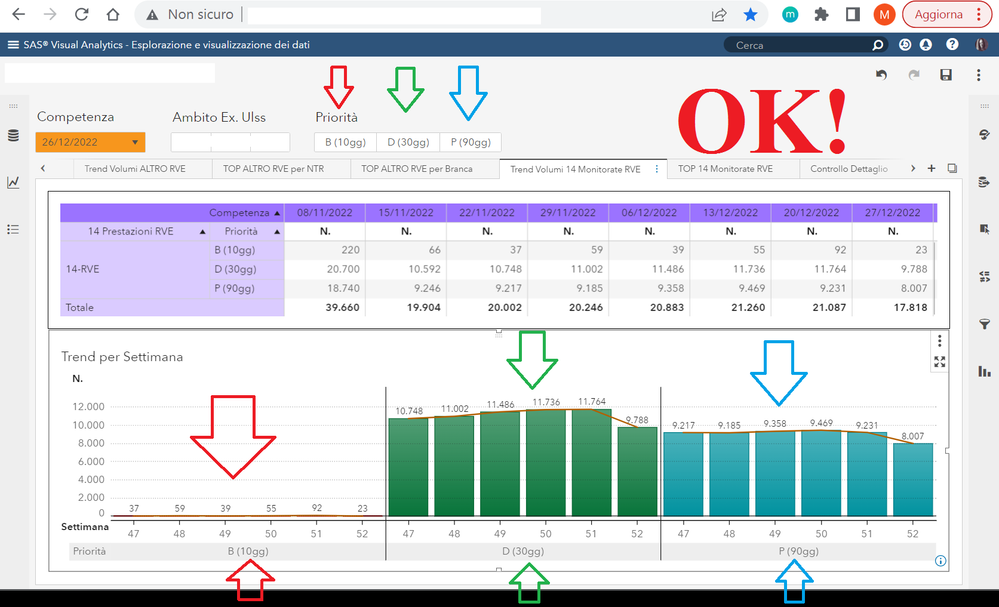The width and height of the screenshot is (999, 607).
Task: Open the SAS hamburger main menu
Action: 13,45
